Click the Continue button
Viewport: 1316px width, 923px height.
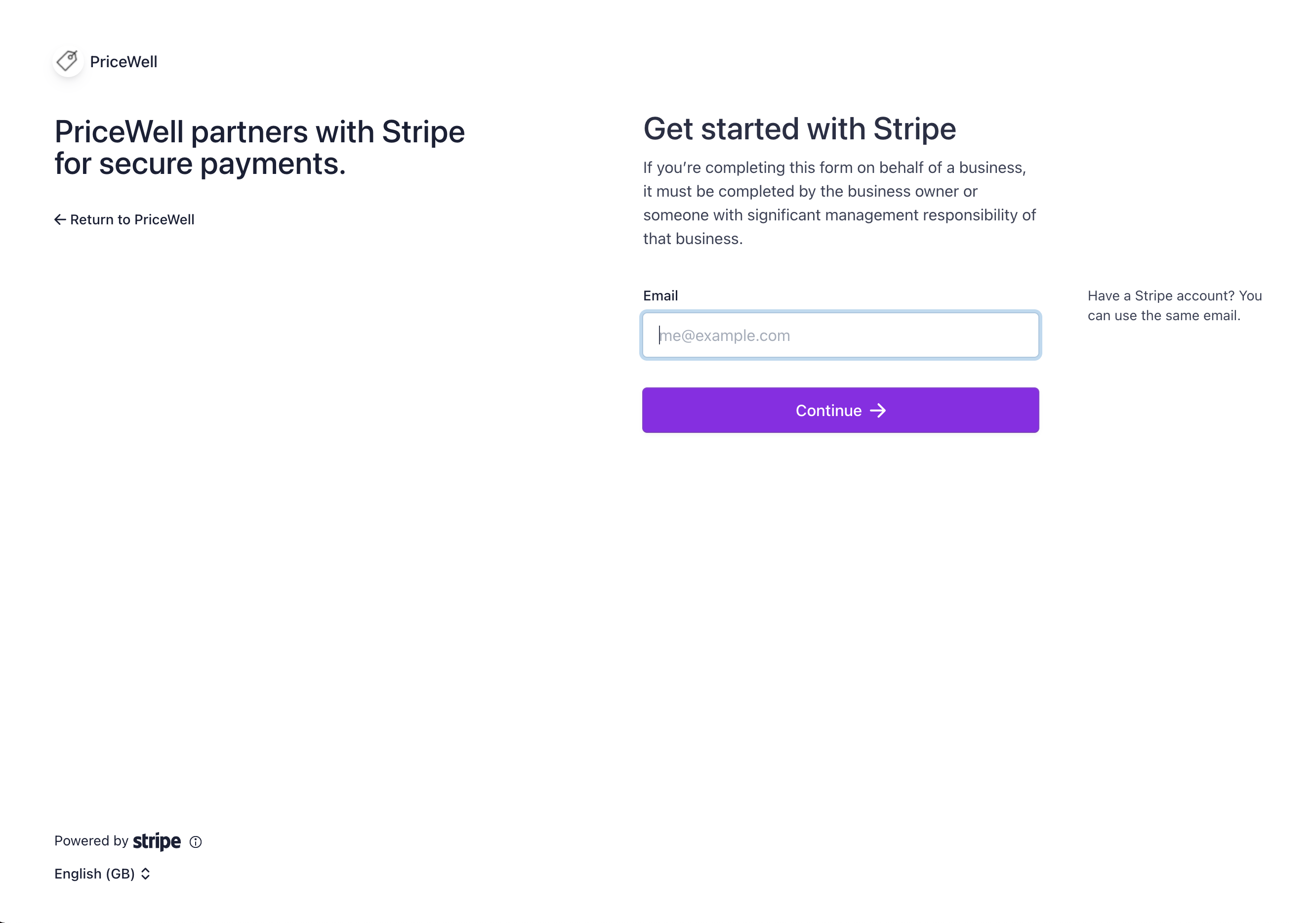pyautogui.click(x=840, y=411)
